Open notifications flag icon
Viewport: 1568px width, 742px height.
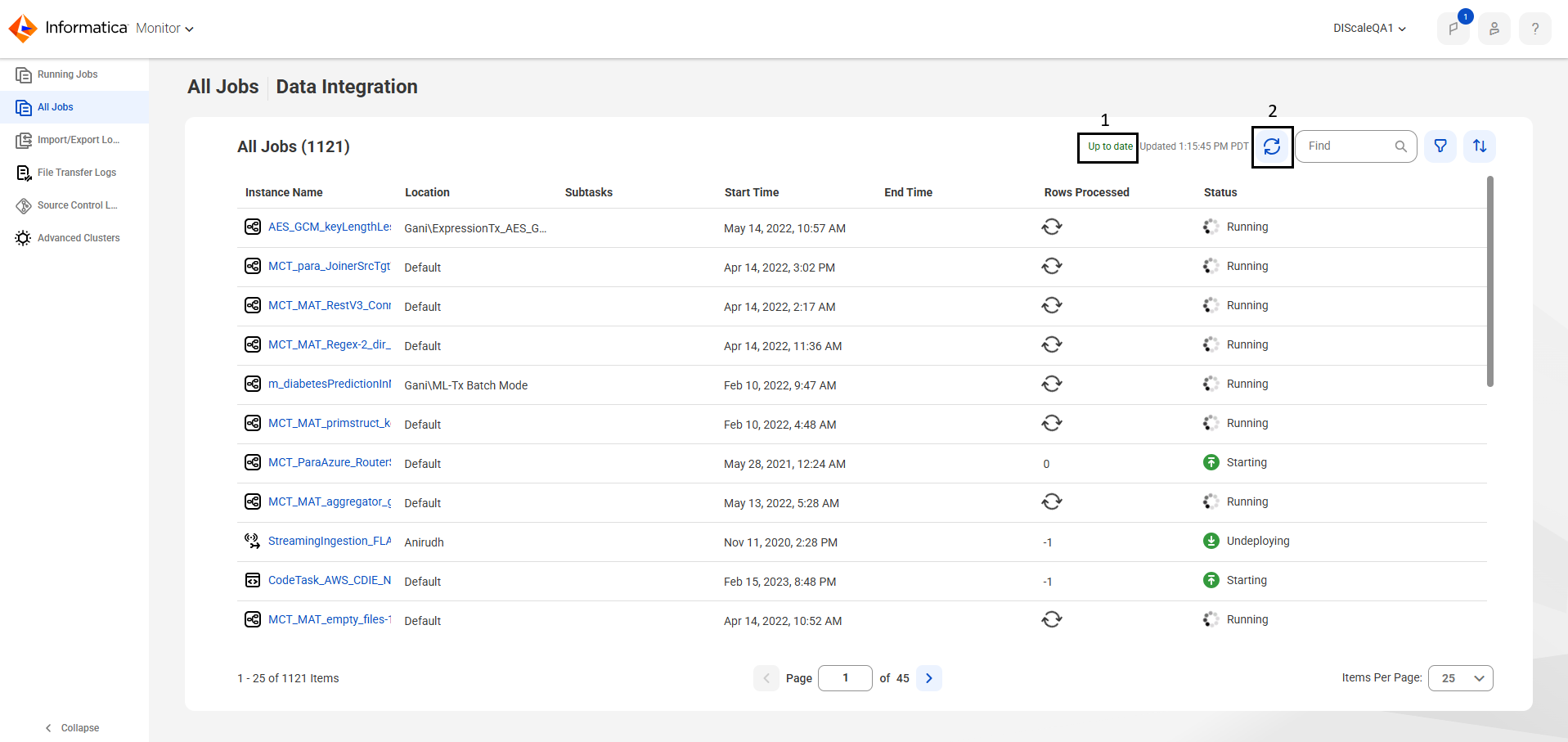coord(1453,29)
